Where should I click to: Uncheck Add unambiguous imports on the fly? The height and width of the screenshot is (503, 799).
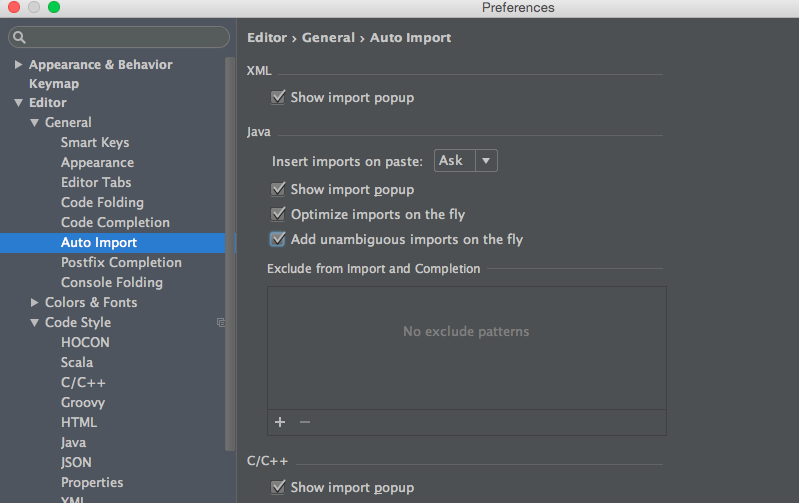[x=278, y=239]
